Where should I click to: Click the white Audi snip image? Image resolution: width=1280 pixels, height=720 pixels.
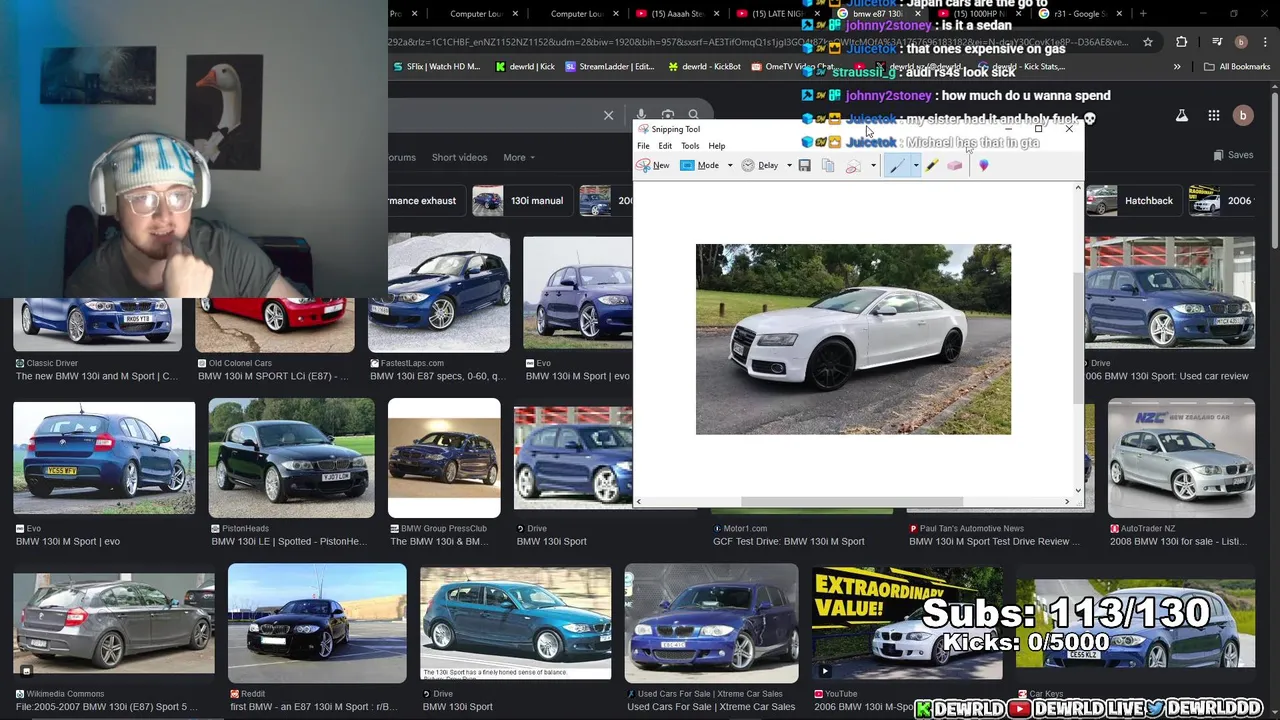[853, 339]
